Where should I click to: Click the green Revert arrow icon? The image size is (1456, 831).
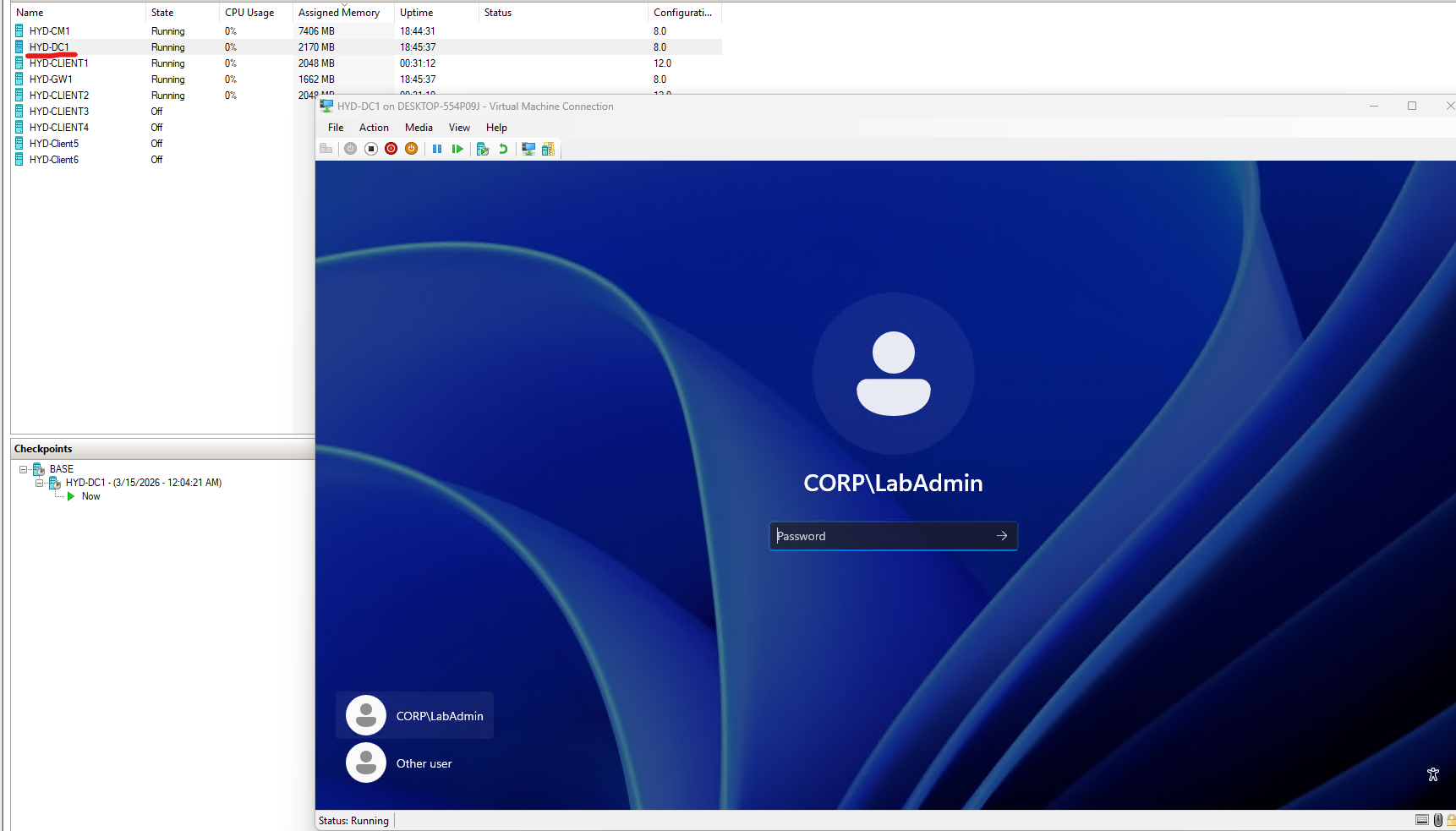click(503, 149)
